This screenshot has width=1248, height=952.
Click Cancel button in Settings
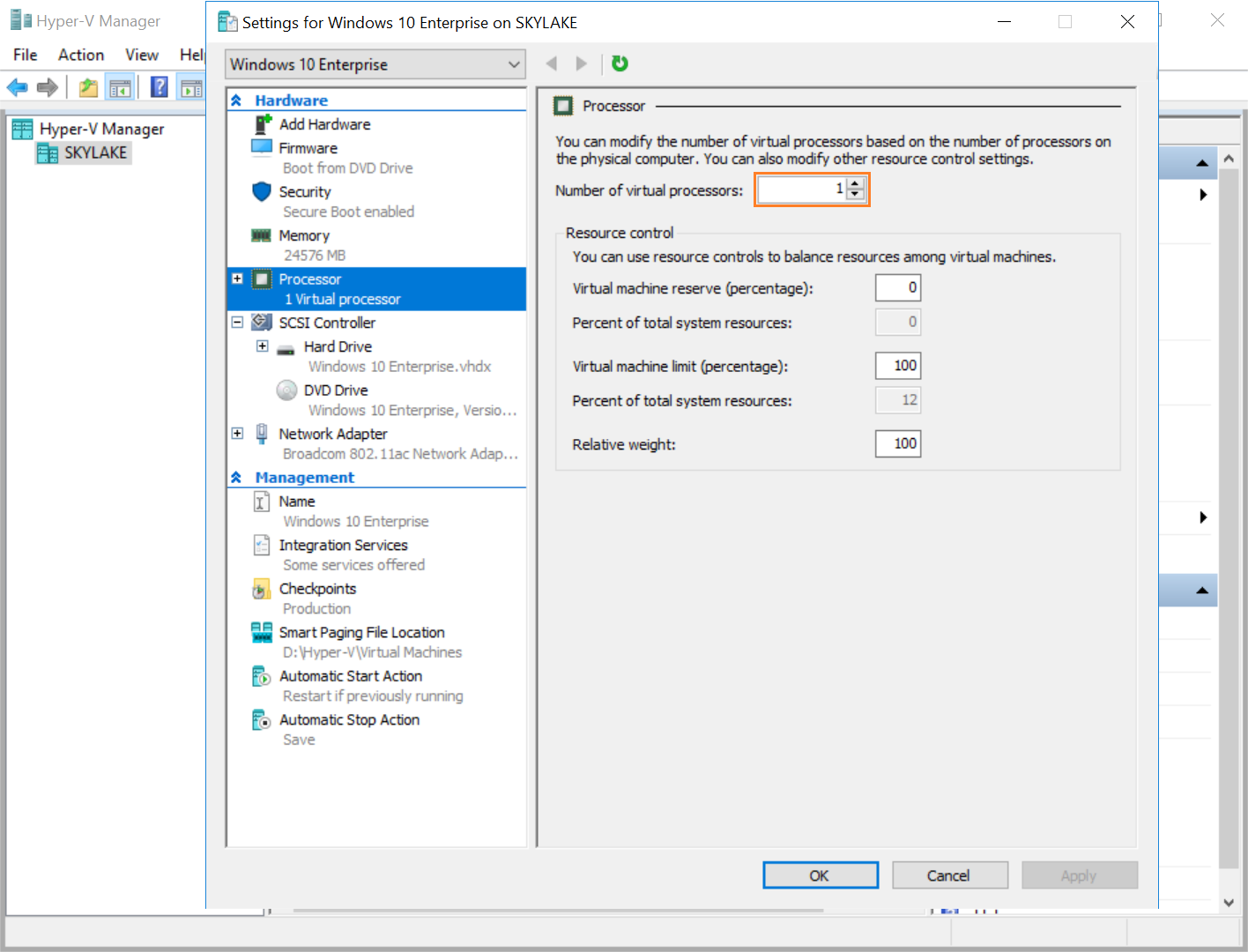click(x=949, y=875)
